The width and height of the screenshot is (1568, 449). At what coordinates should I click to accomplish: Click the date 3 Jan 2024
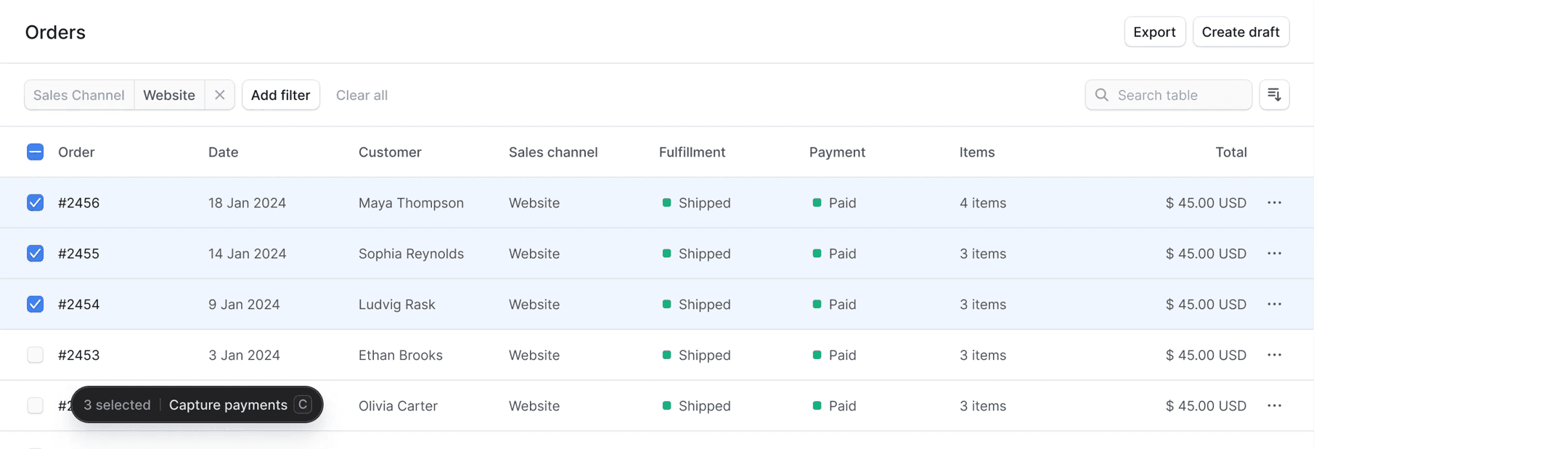coord(244,355)
